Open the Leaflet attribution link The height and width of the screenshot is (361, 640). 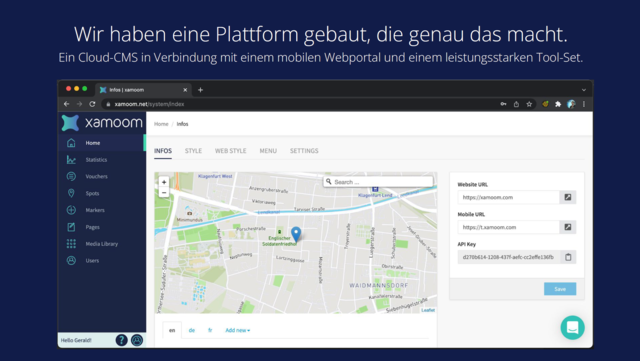click(428, 310)
